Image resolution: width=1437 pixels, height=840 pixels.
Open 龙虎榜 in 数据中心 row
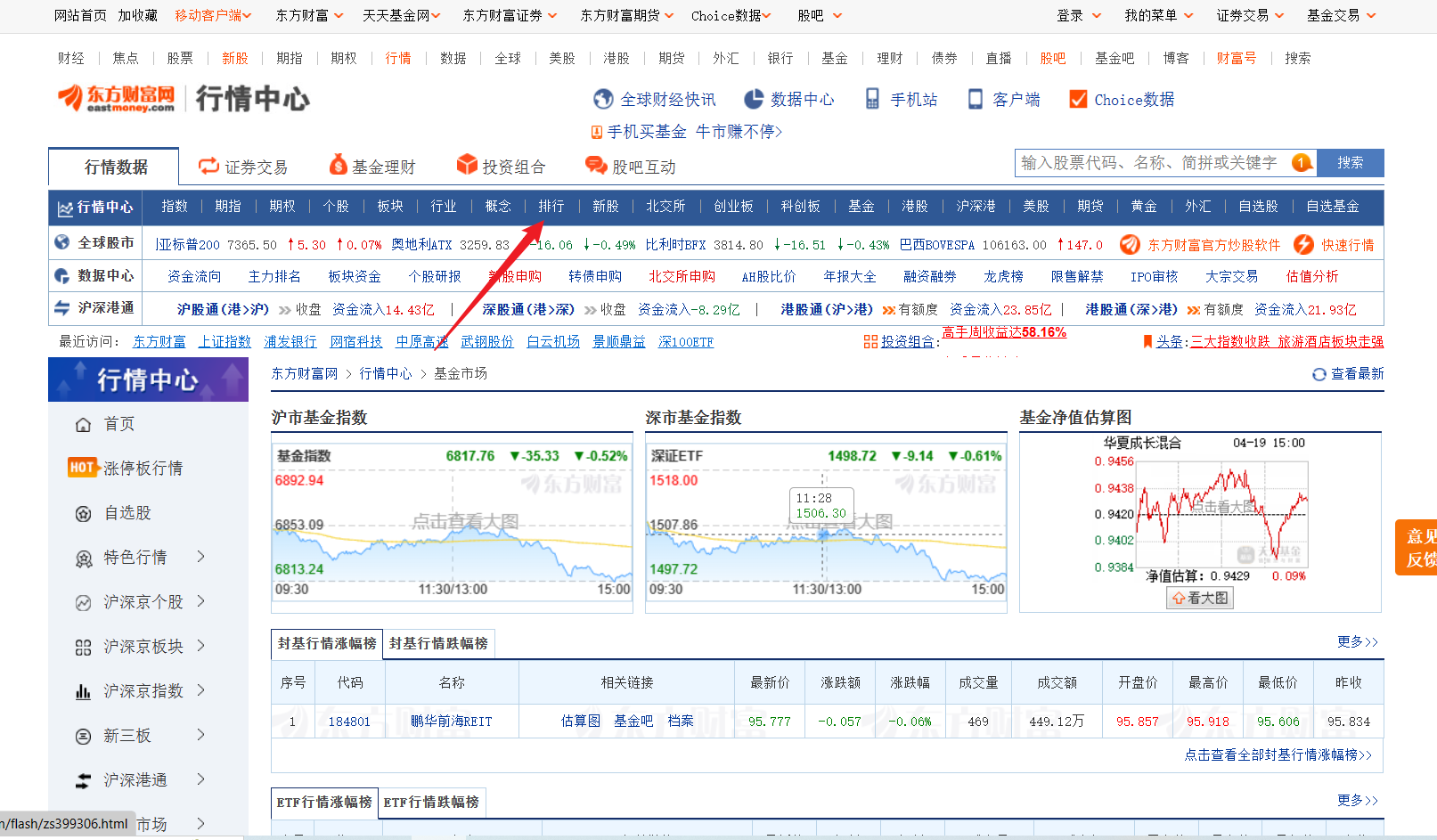1003,276
